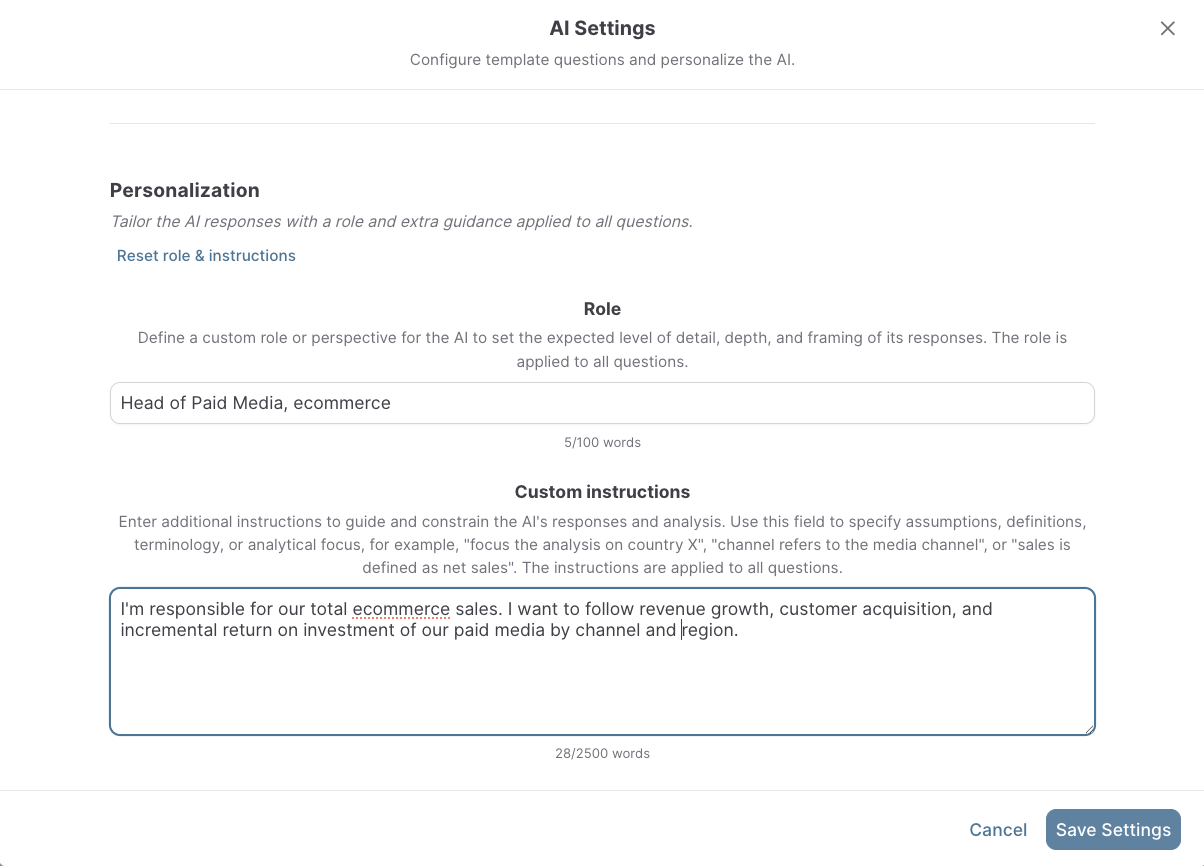This screenshot has height=866, width=1204.
Task: Close the AI Settings dialog
Action: (1167, 29)
